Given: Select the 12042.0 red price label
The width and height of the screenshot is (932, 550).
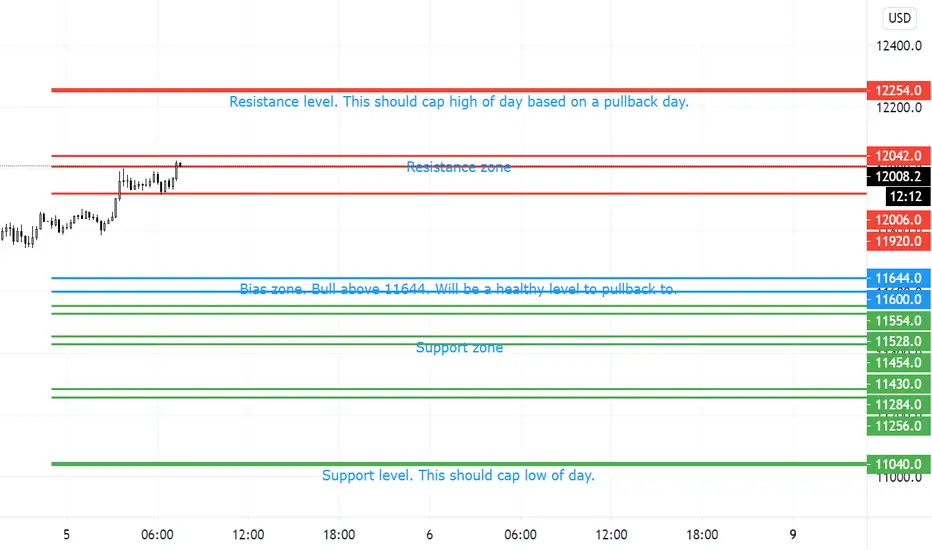Looking at the screenshot, I should 898,156.
